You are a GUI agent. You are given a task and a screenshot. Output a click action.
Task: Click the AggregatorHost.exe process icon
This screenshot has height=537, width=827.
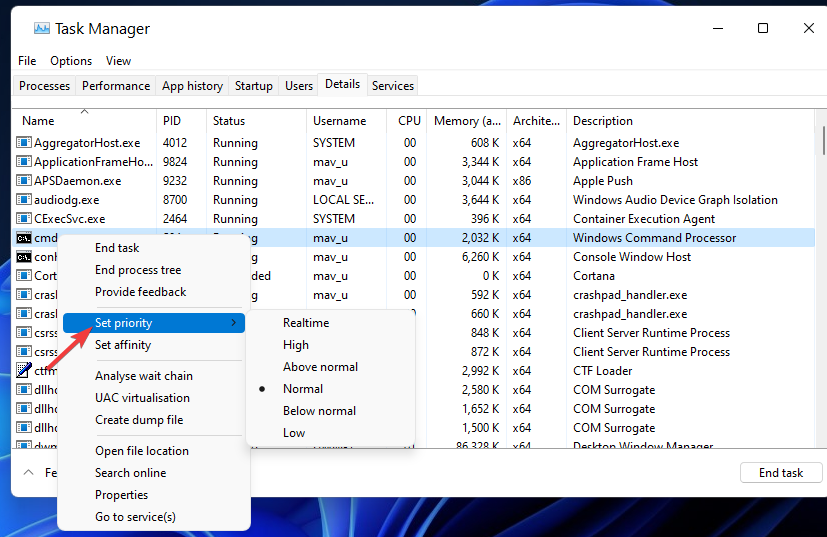click(24, 142)
